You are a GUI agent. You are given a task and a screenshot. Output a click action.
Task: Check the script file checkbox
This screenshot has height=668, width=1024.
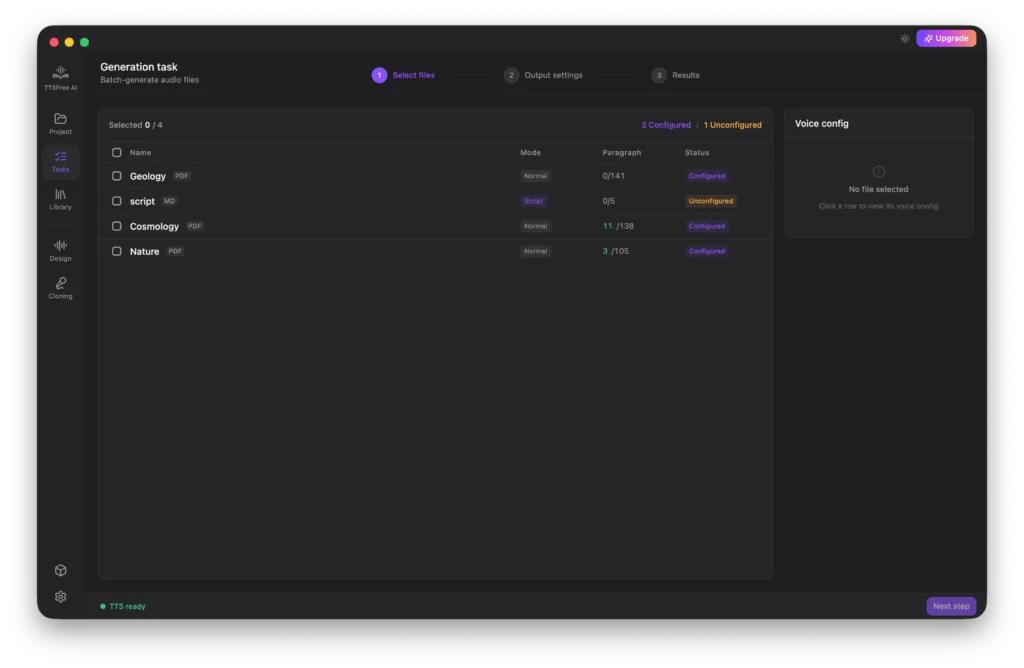116,201
